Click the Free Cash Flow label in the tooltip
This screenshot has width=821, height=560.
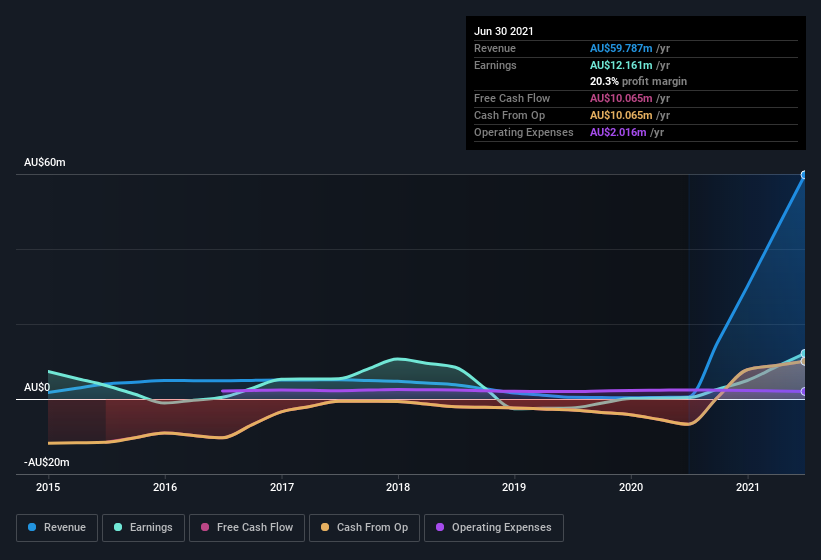point(512,98)
